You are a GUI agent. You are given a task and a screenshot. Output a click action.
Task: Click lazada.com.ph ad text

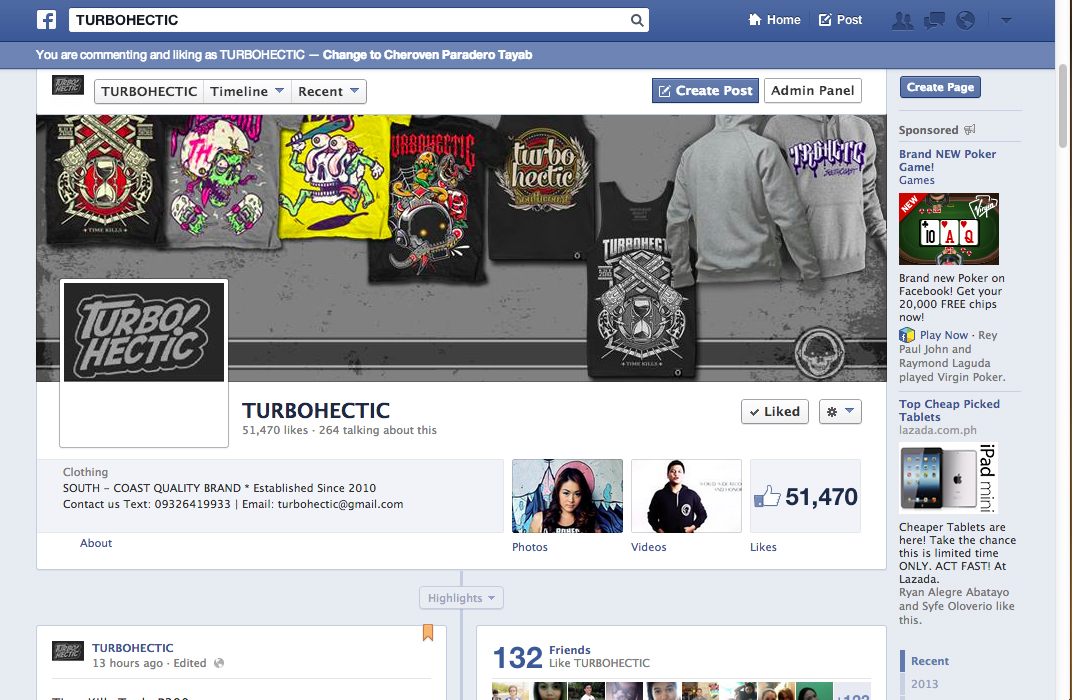click(938, 431)
